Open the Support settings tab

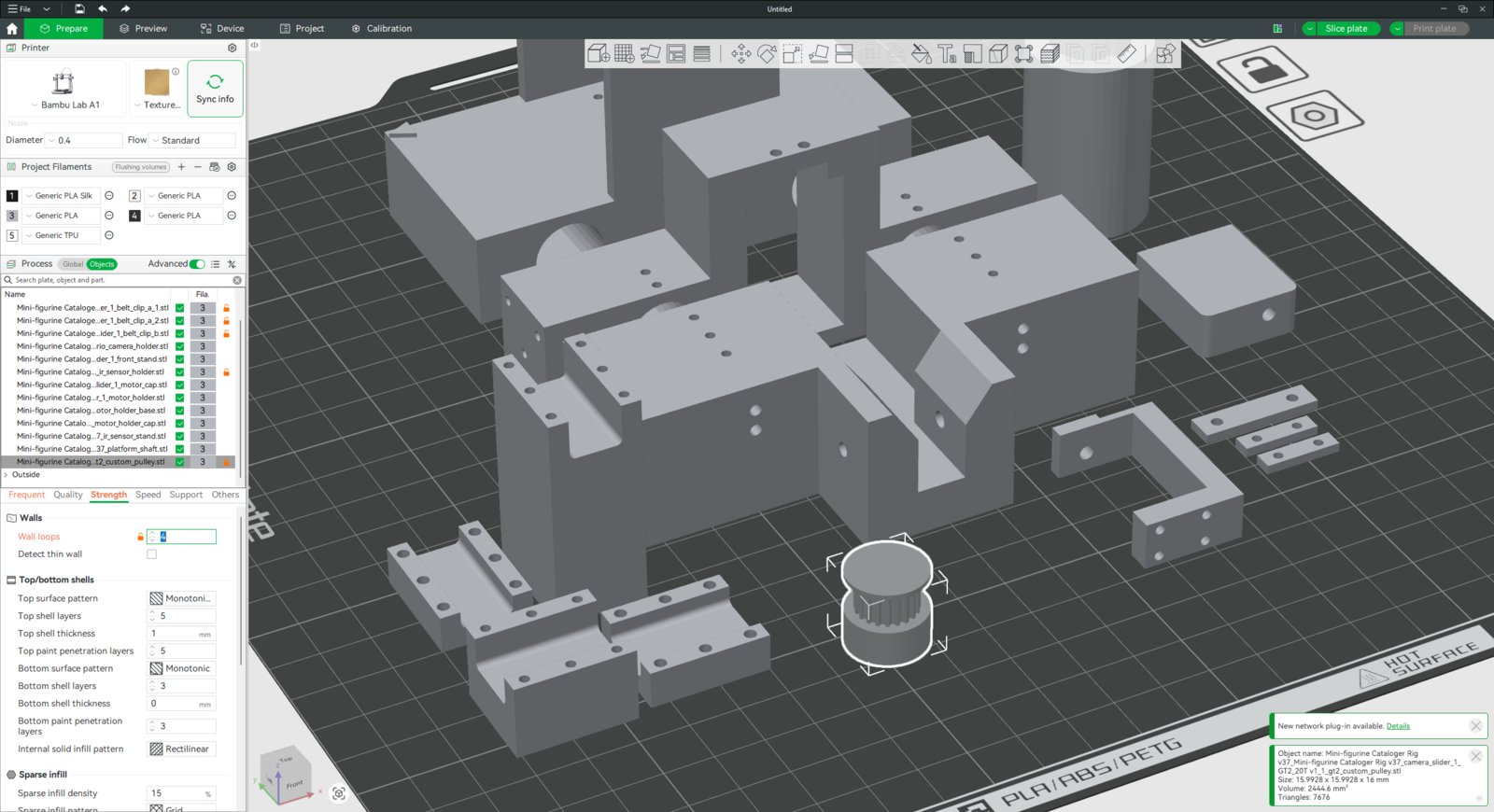pyautogui.click(x=186, y=495)
